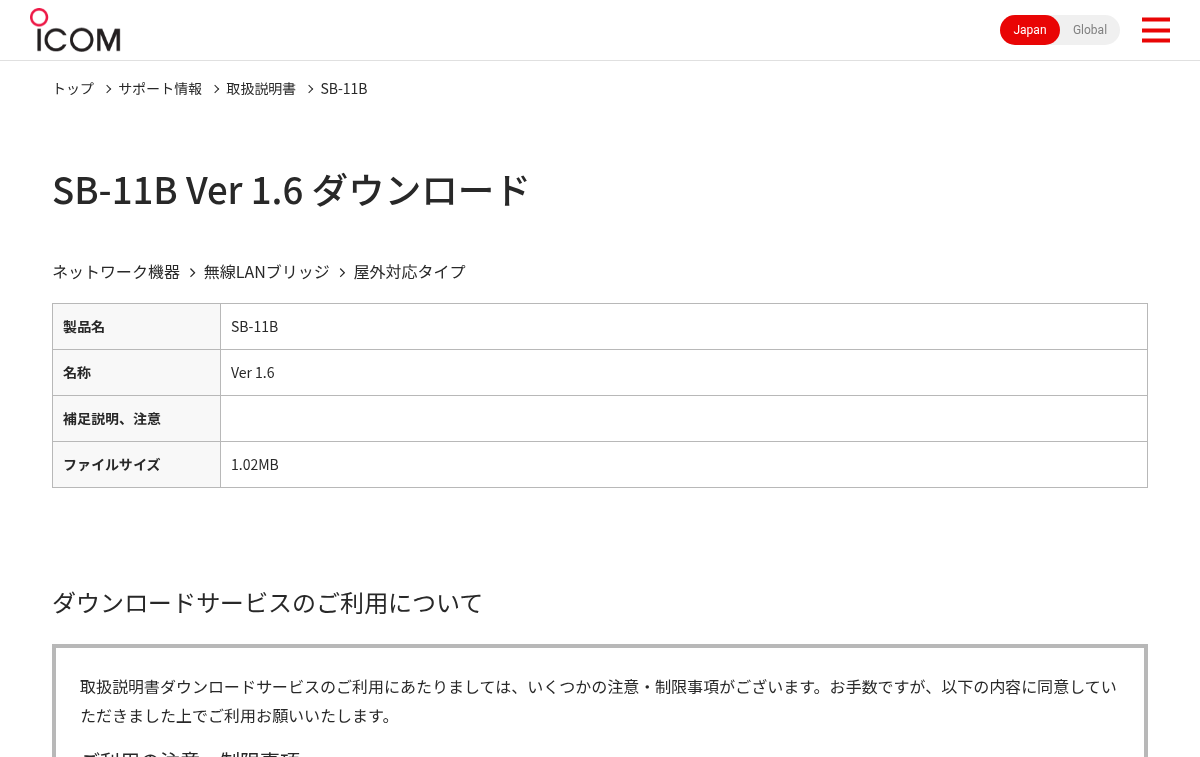Click the ファイルサイズ header cell
This screenshot has height=757, width=1200.
coord(136,465)
